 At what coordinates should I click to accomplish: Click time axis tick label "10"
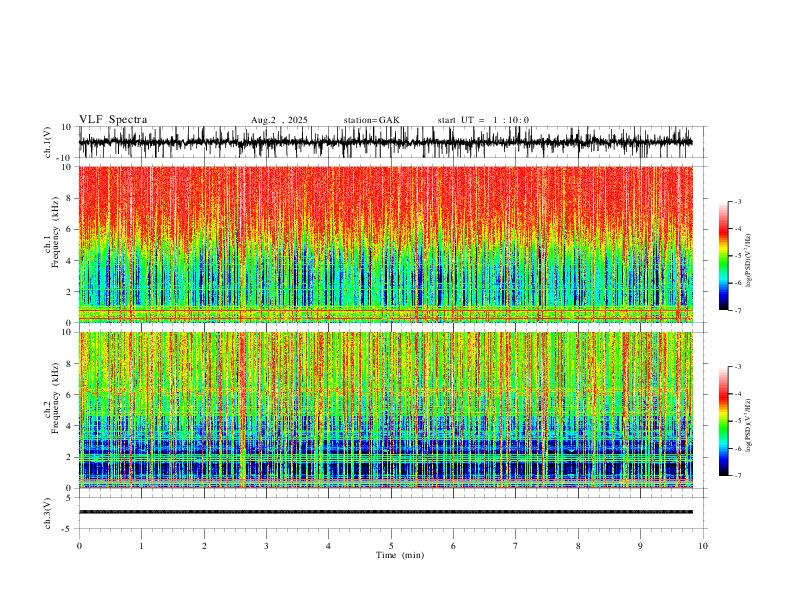(x=703, y=546)
